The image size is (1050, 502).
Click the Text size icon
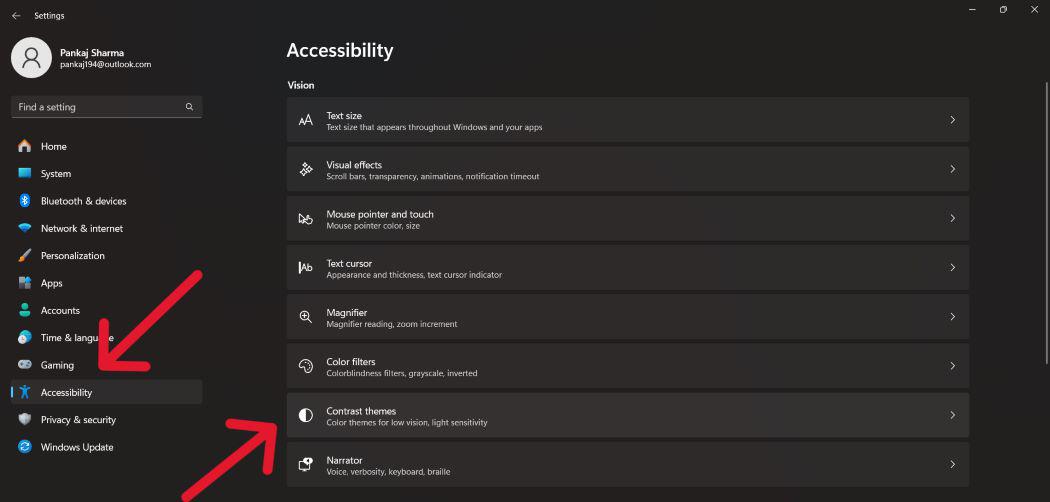point(306,121)
